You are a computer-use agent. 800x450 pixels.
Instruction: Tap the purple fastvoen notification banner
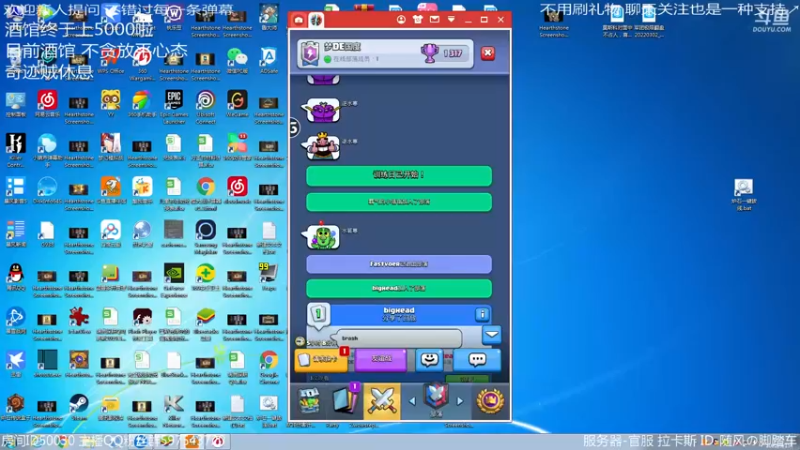pos(399,264)
